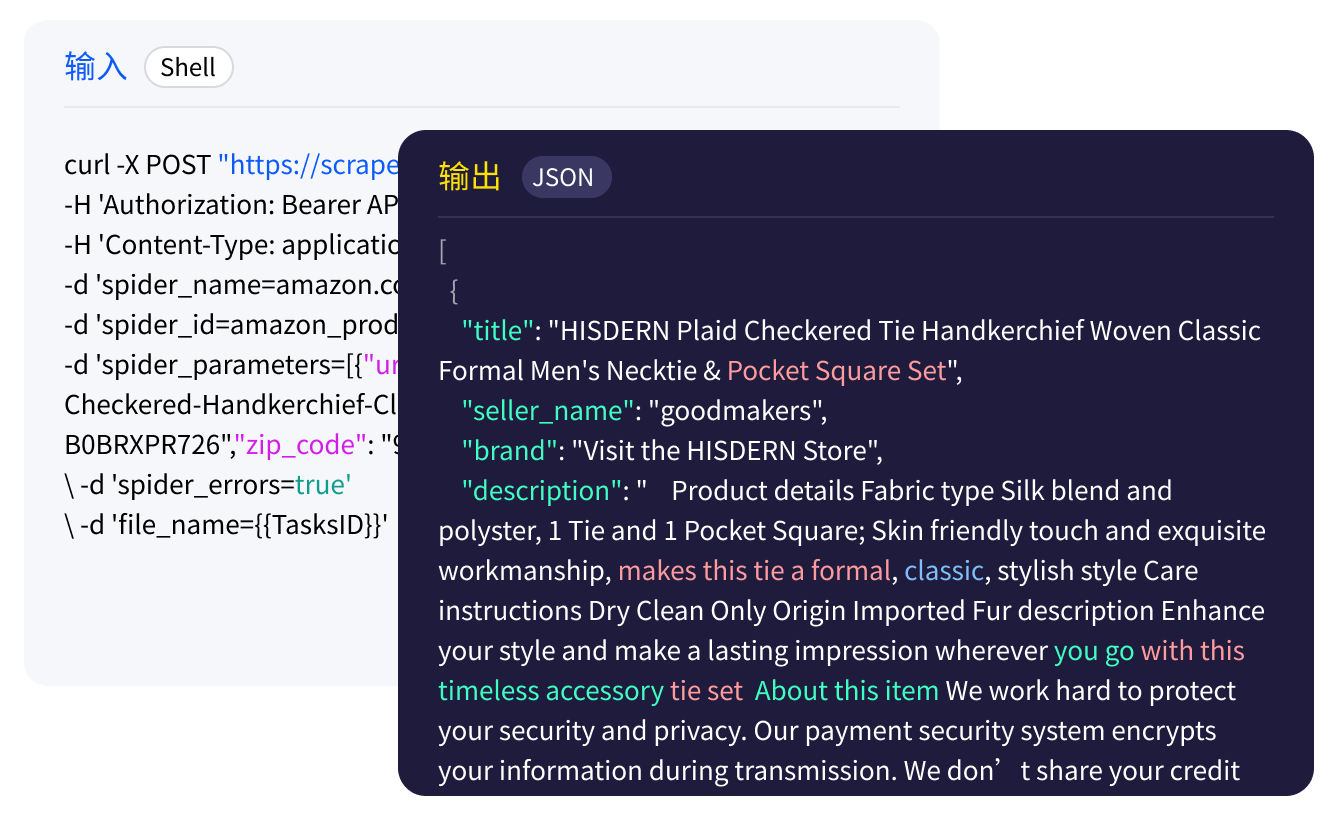Open the https://scrape URL in curl command
The height and width of the screenshot is (816, 1340).
[307, 164]
